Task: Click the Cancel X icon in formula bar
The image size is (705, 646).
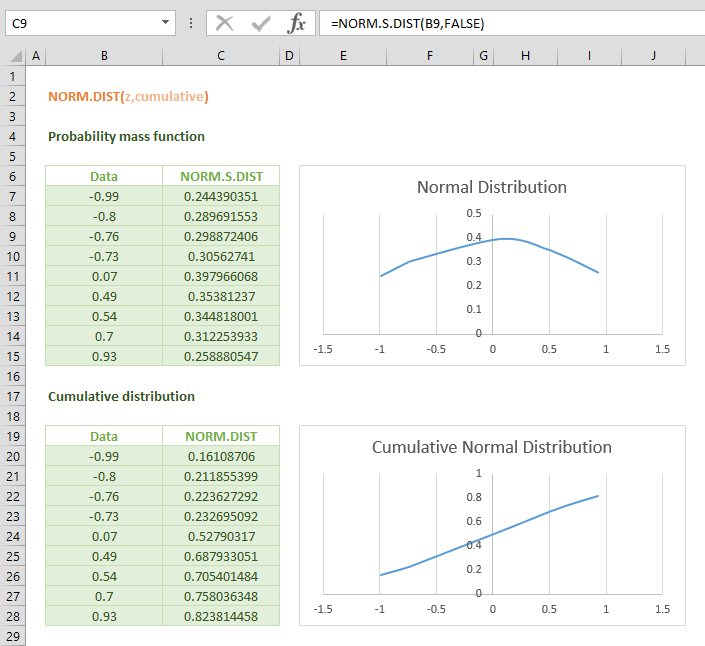Action: [225, 23]
